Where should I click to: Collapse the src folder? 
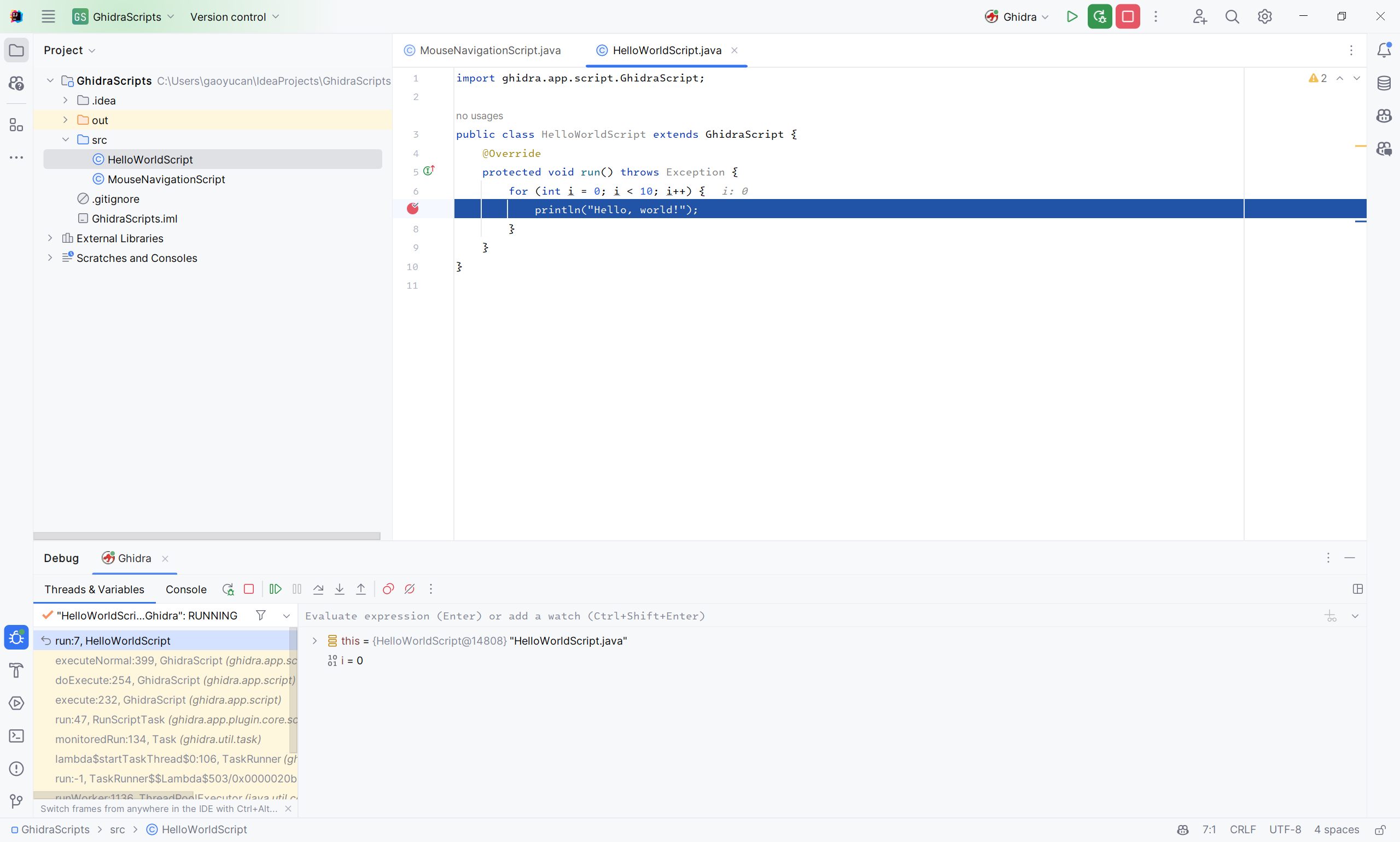[65, 139]
